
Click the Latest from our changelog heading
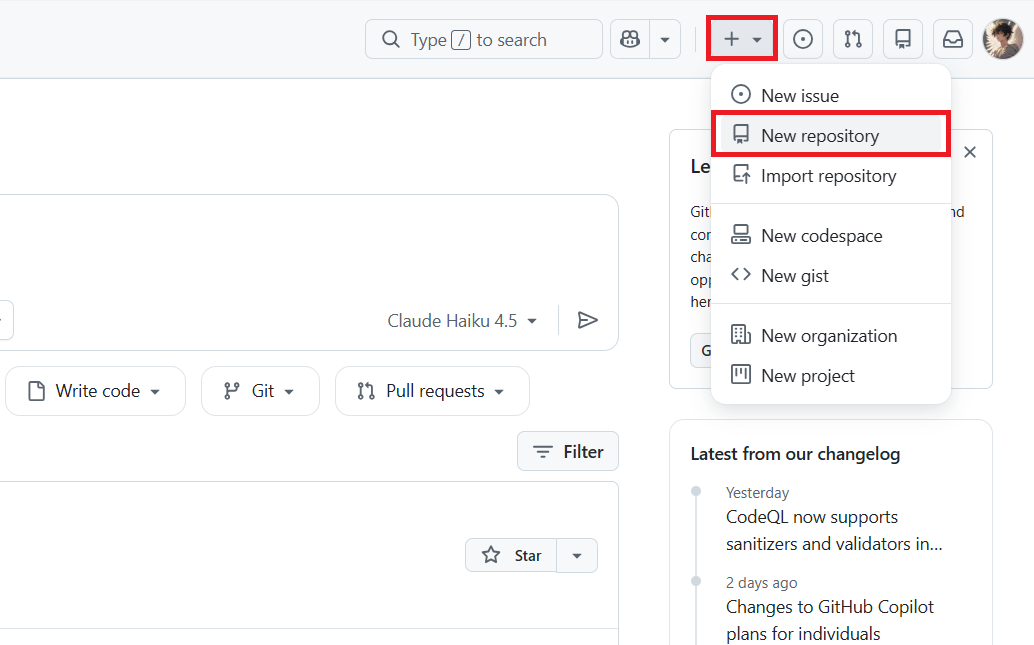[795, 454]
